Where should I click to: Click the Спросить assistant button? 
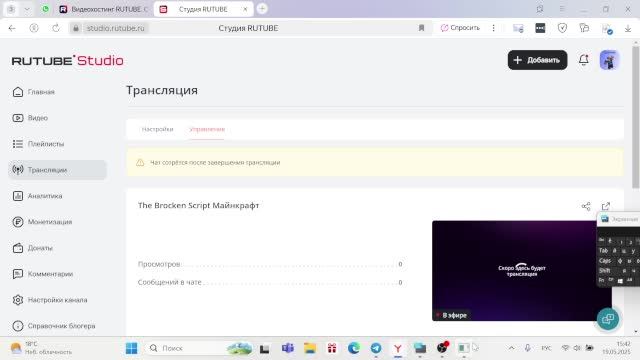pyautogui.click(x=460, y=28)
